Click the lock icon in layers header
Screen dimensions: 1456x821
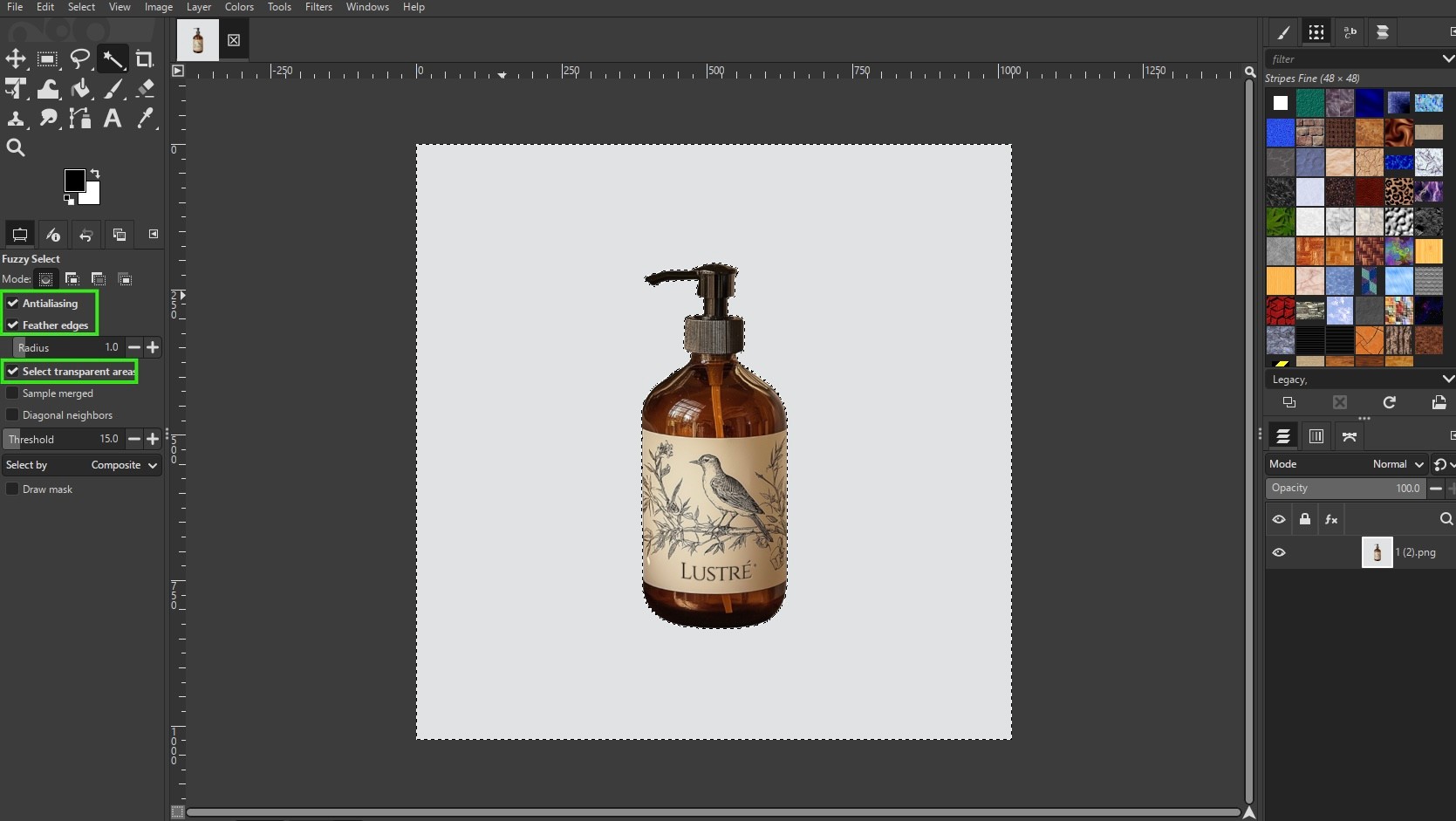[x=1305, y=519]
